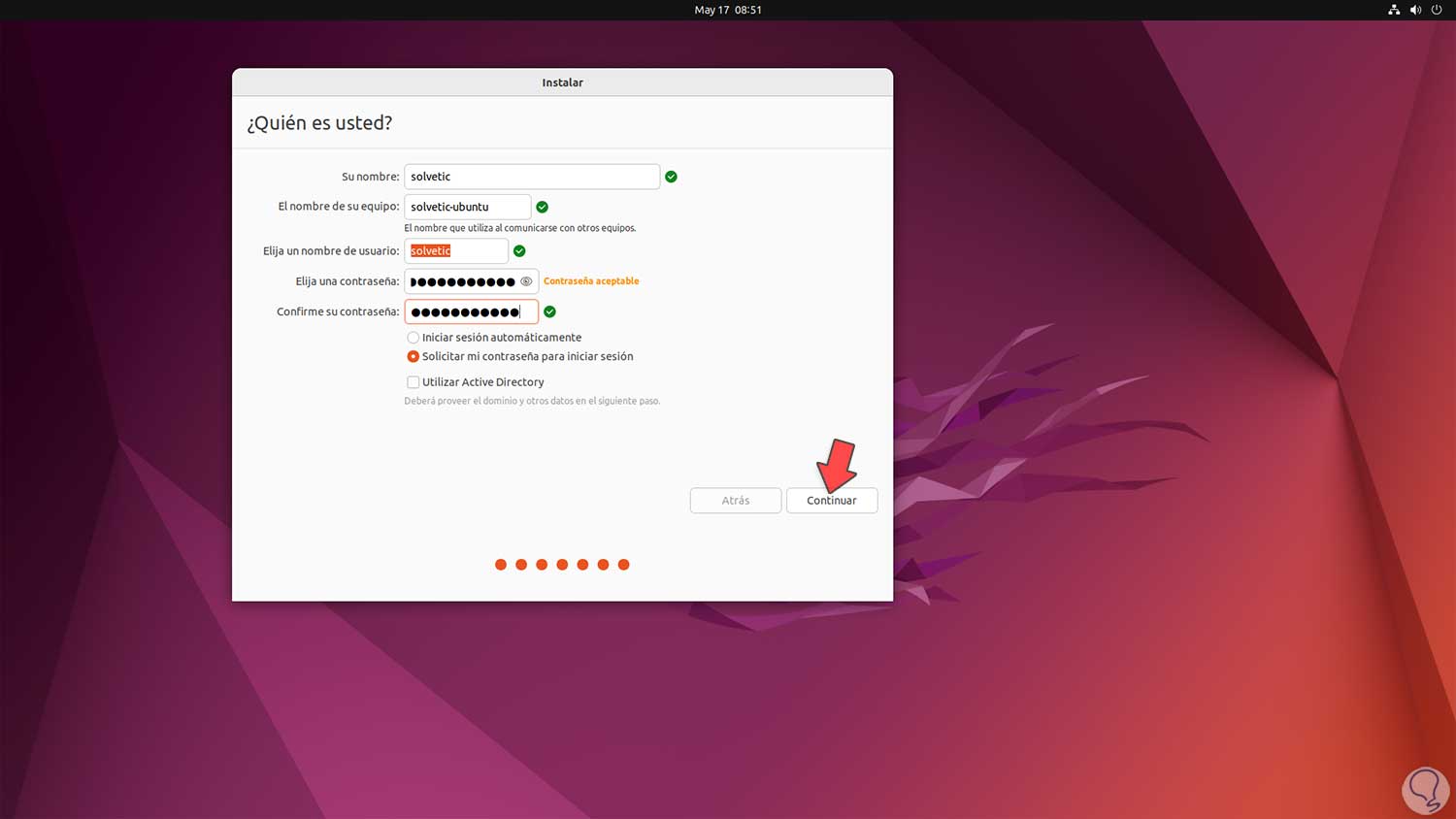The image size is (1456, 819).
Task: Enable the Utilizar Active Directory checkbox
Action: point(414,382)
